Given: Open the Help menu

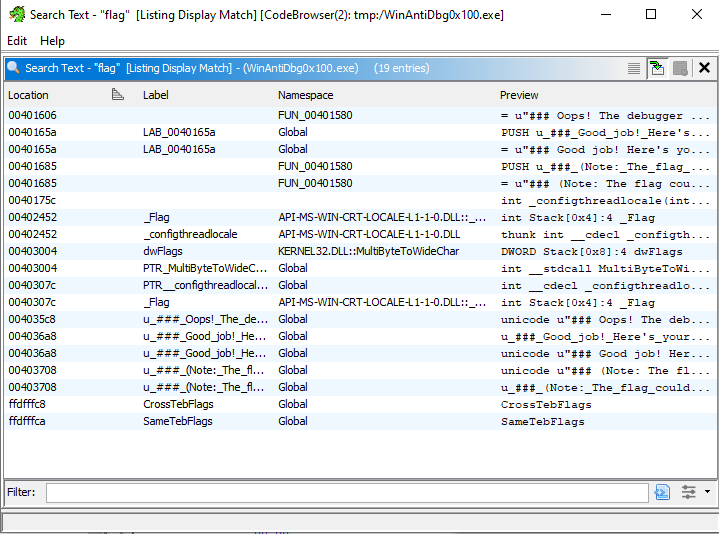Looking at the screenshot, I should click(x=52, y=41).
